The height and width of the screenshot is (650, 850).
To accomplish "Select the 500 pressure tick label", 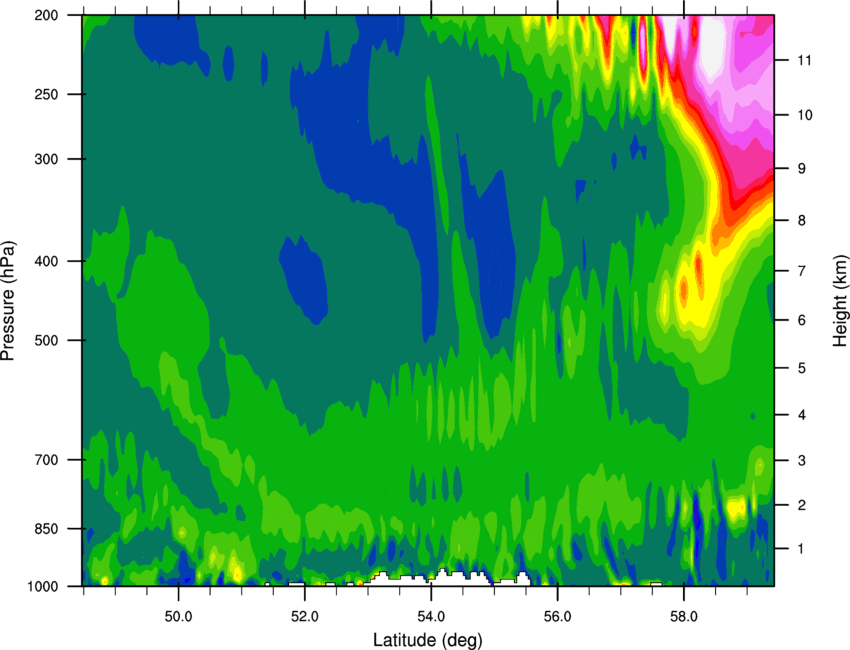I will 47,340.
